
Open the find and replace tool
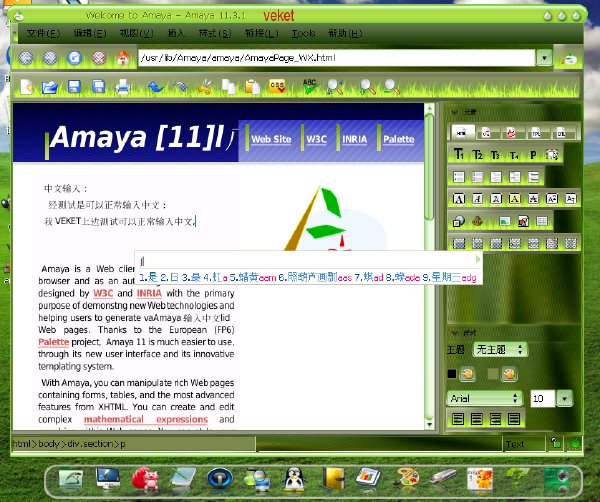click(x=334, y=87)
